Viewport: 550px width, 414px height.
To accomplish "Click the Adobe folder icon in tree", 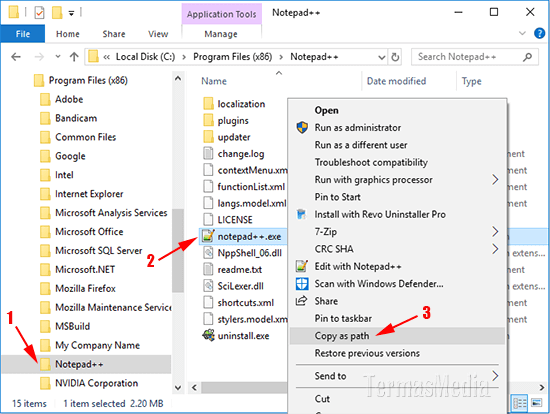I will 45,99.
